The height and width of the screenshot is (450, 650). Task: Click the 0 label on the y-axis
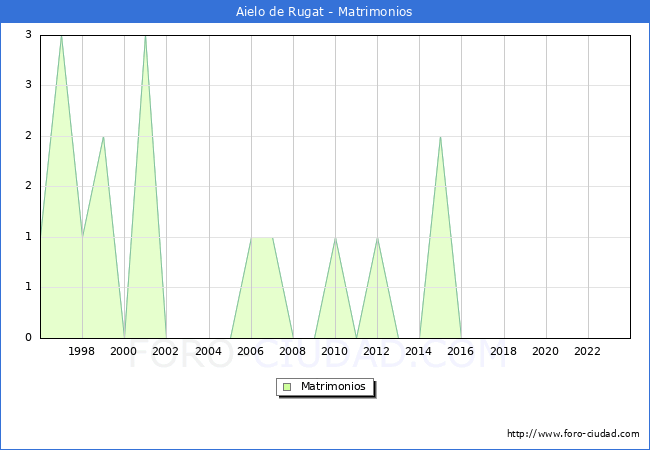tap(29, 337)
